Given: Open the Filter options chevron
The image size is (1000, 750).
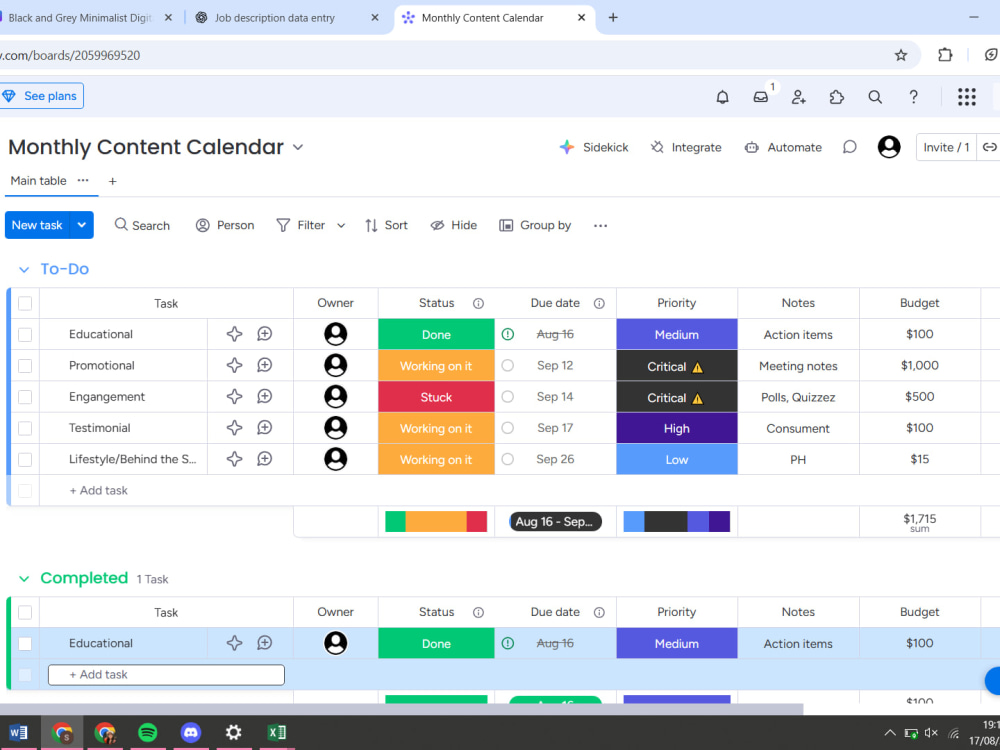Looking at the screenshot, I should (x=341, y=225).
